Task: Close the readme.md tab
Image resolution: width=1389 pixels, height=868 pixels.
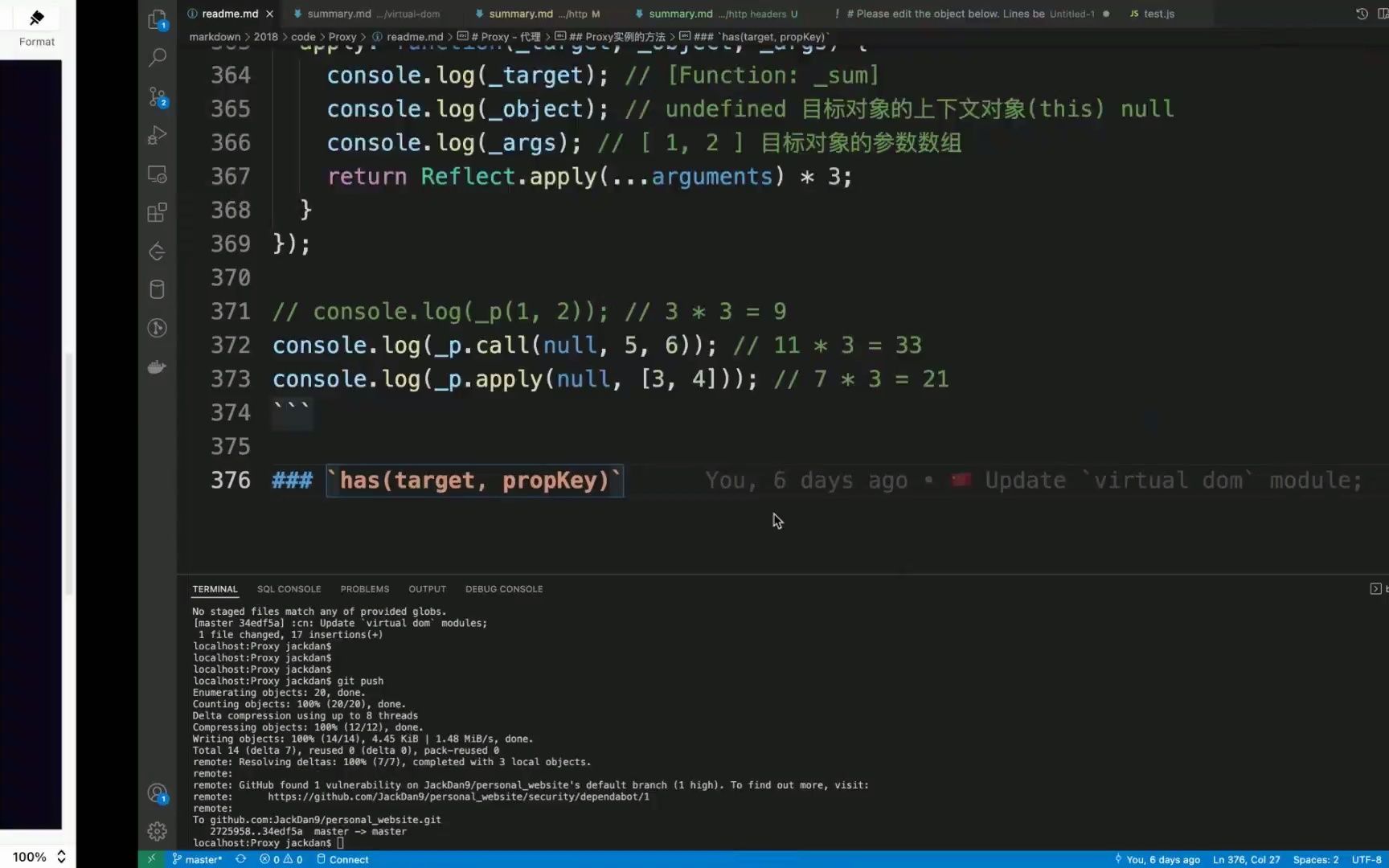Action: coord(269,14)
